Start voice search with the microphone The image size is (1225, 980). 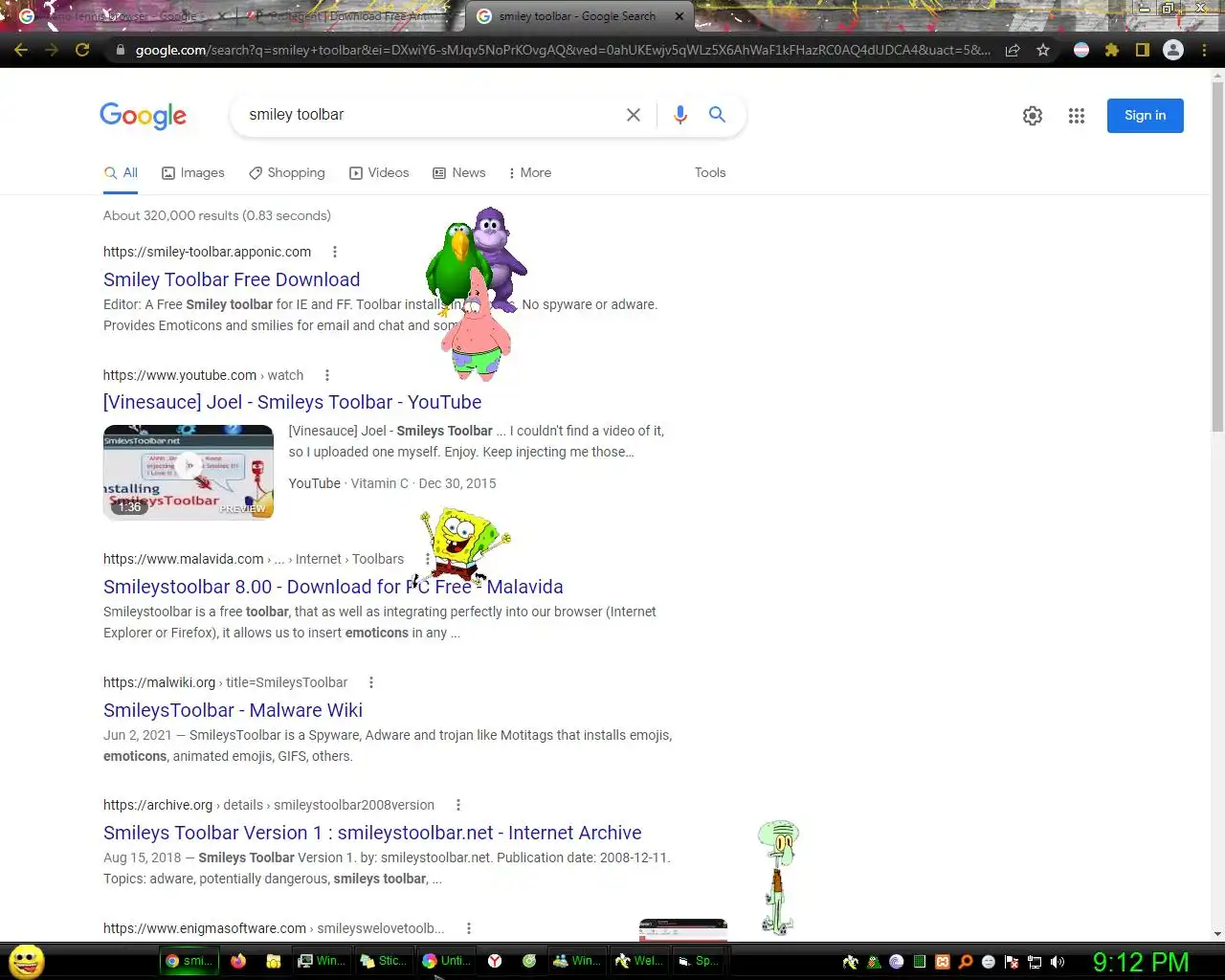[x=680, y=115]
